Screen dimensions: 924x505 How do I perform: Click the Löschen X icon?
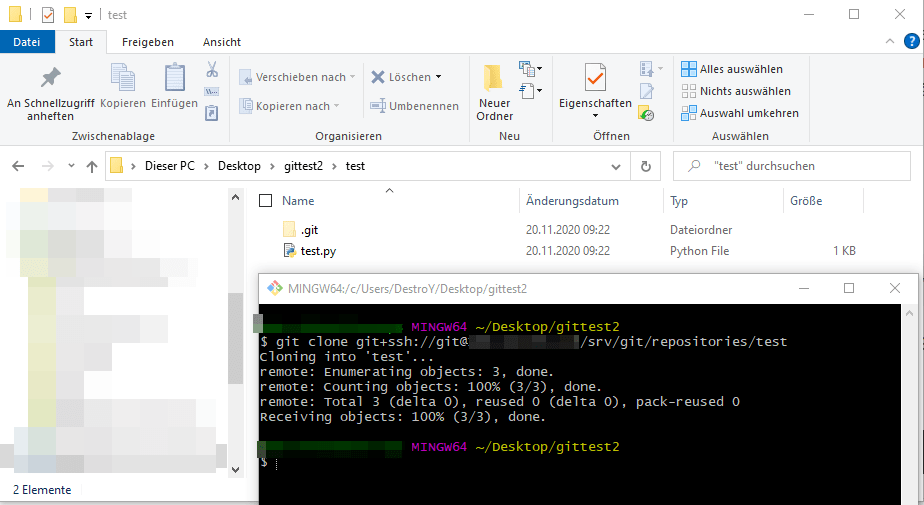tap(378, 77)
